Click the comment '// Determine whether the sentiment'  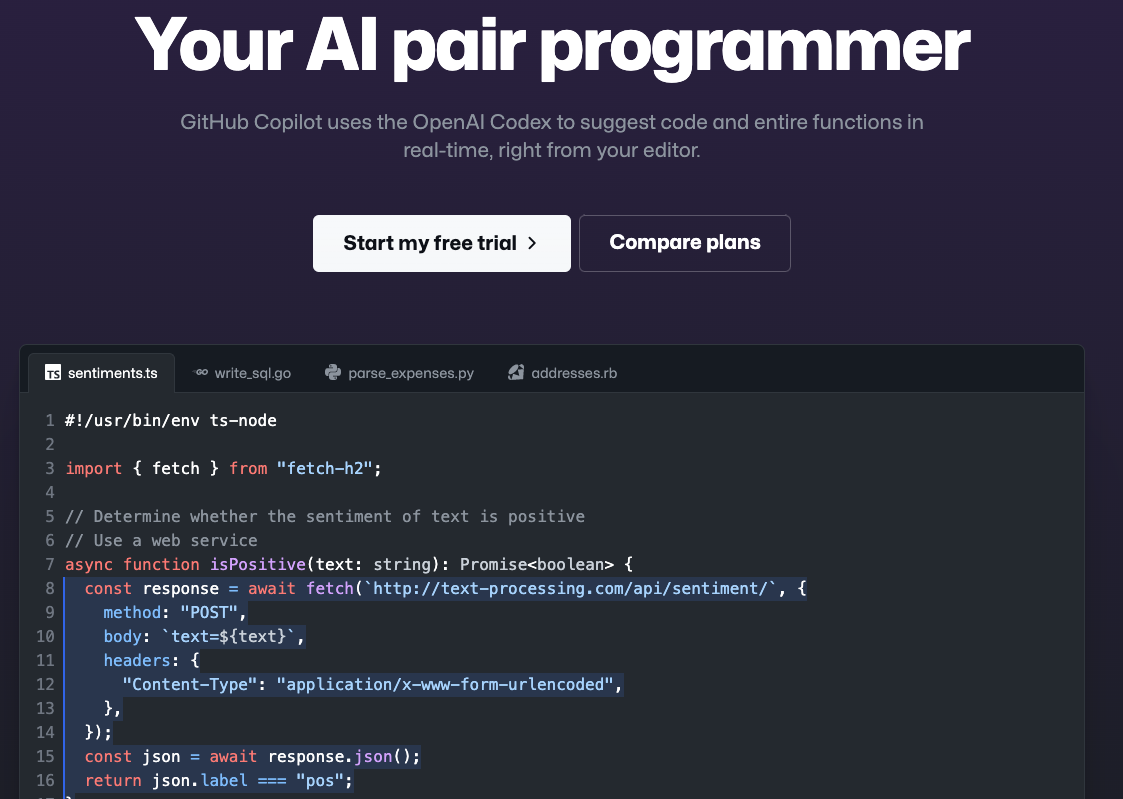324,516
